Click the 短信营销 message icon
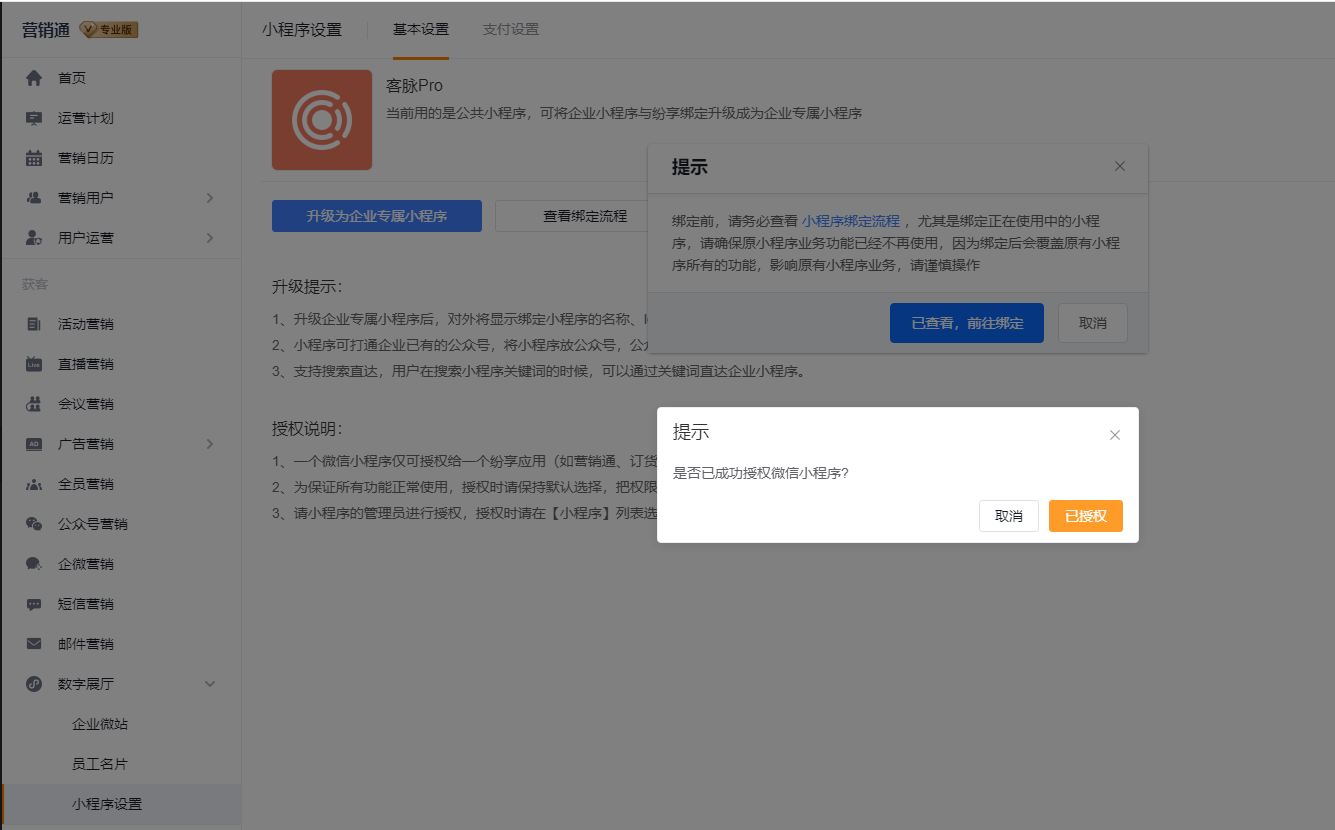Viewport: 1335px width, 830px height. click(x=34, y=604)
